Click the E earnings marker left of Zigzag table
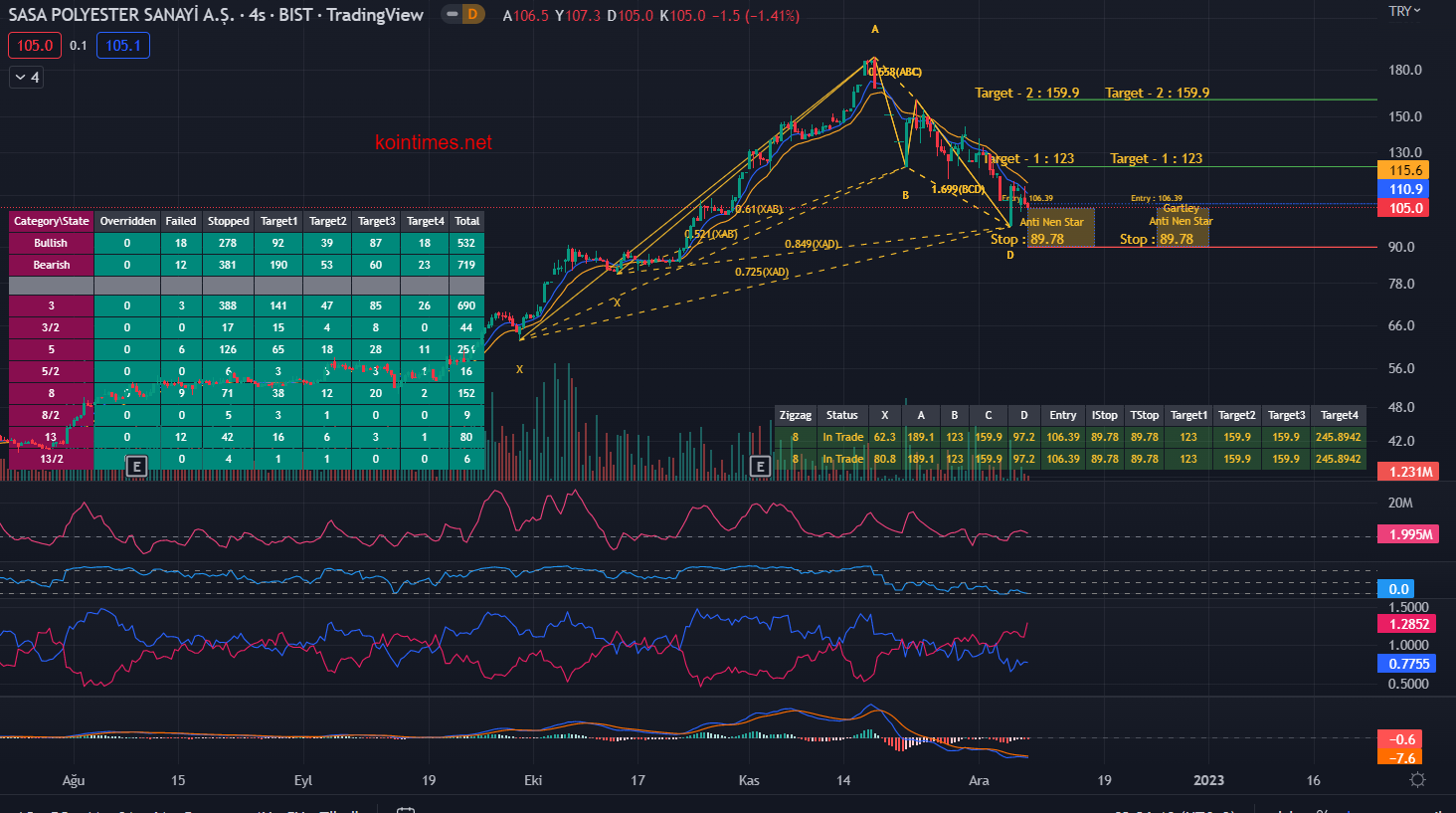1456x813 pixels. coord(760,466)
